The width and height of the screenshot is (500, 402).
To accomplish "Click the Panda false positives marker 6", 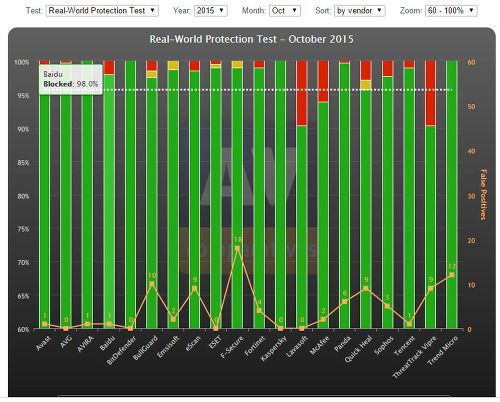I will (x=345, y=302).
